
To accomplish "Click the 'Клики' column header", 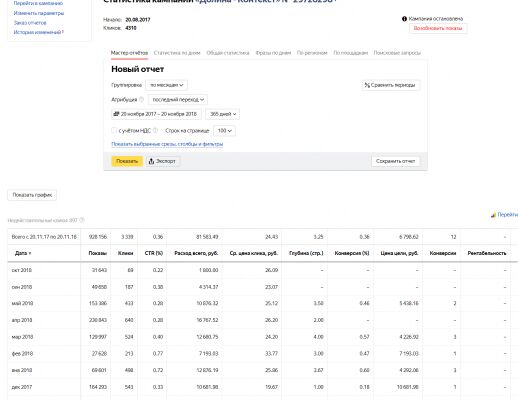I will [126, 253].
